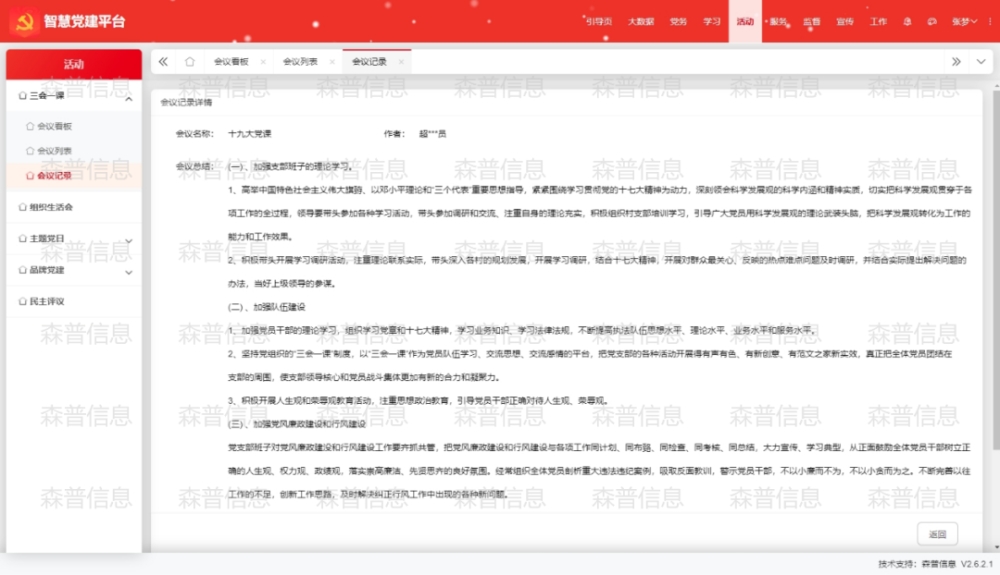Click the notification bell icon

pos(908,21)
